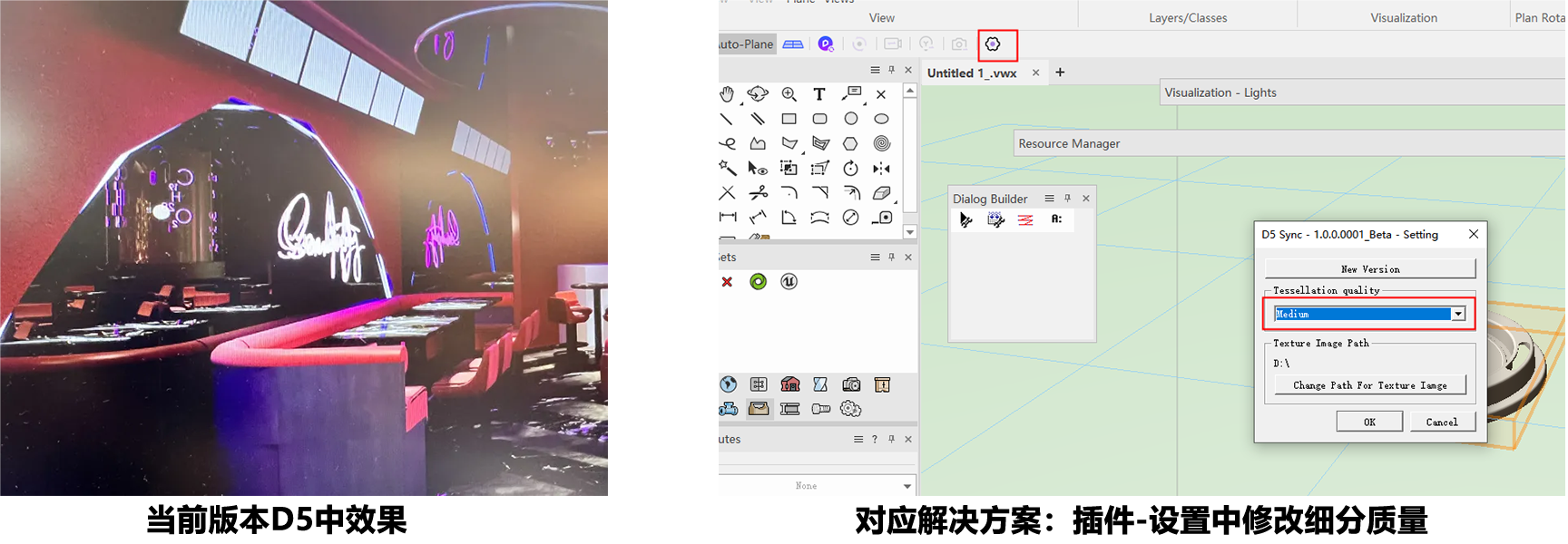Viewport: 1568px width, 544px height.
Task: Toggle the blue working plane icon
Action: pos(793,44)
